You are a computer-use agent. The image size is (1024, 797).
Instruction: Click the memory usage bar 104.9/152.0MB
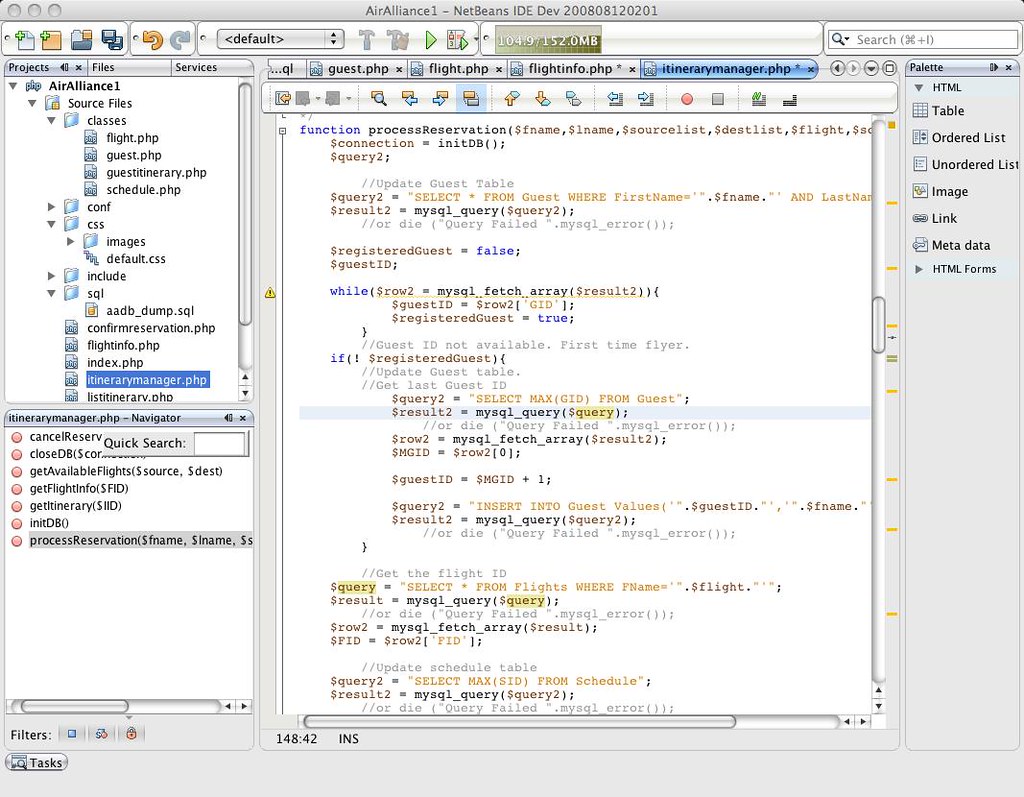pos(547,40)
